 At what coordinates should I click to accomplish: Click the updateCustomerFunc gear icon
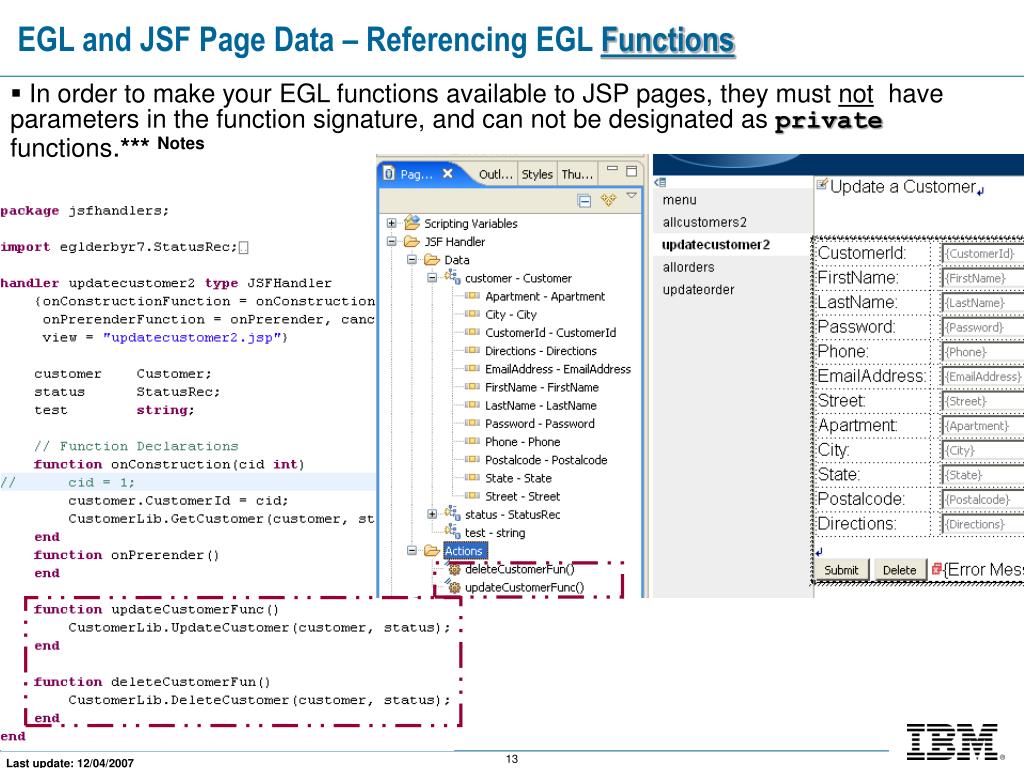pyautogui.click(x=455, y=588)
